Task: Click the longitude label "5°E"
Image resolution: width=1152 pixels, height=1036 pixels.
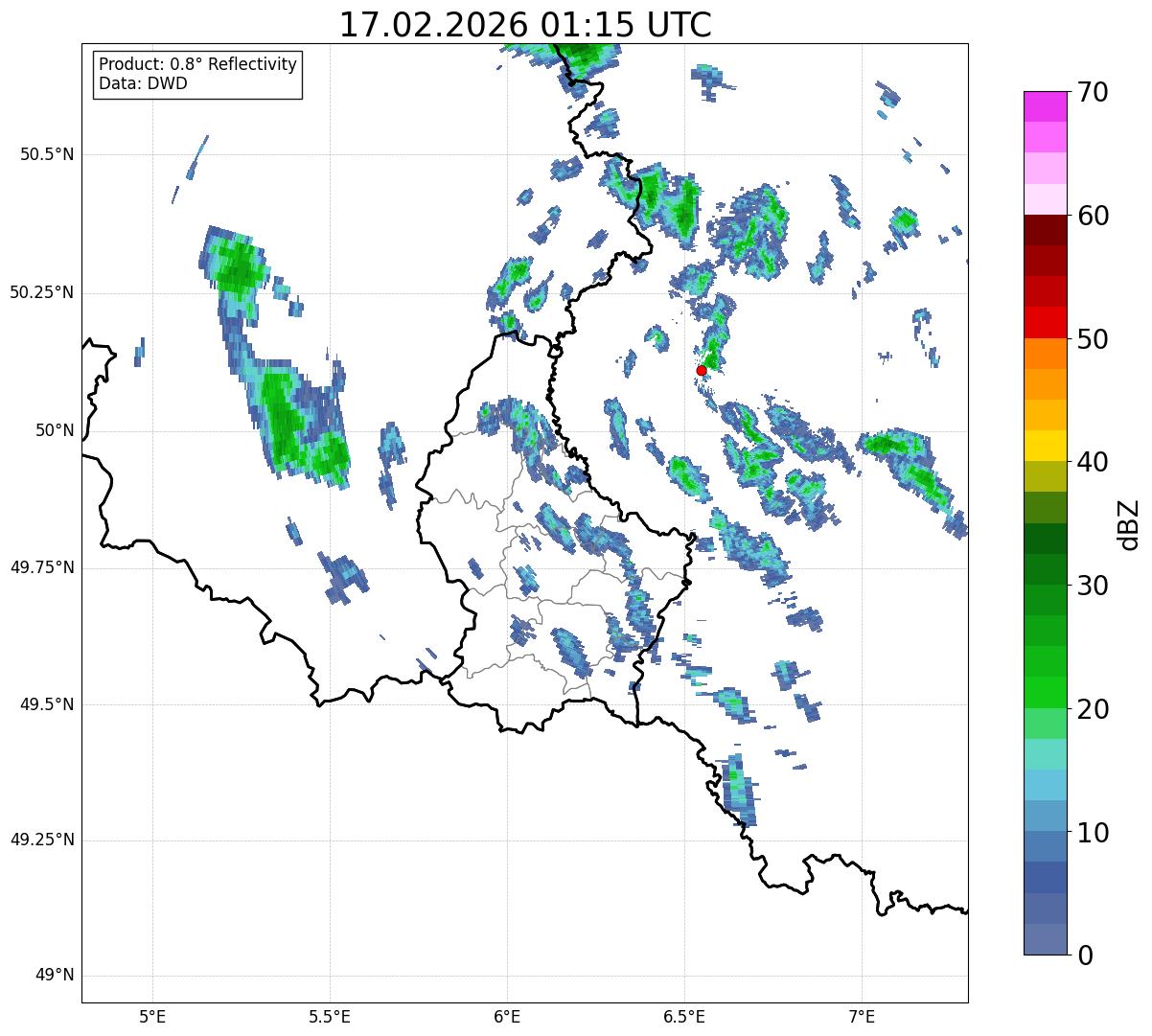Action: pos(152,1016)
